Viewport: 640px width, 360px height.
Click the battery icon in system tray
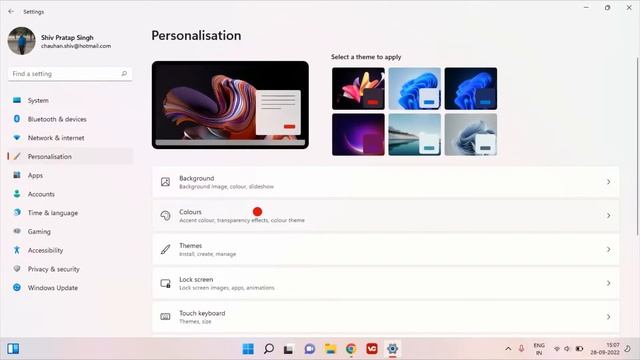pos(579,349)
